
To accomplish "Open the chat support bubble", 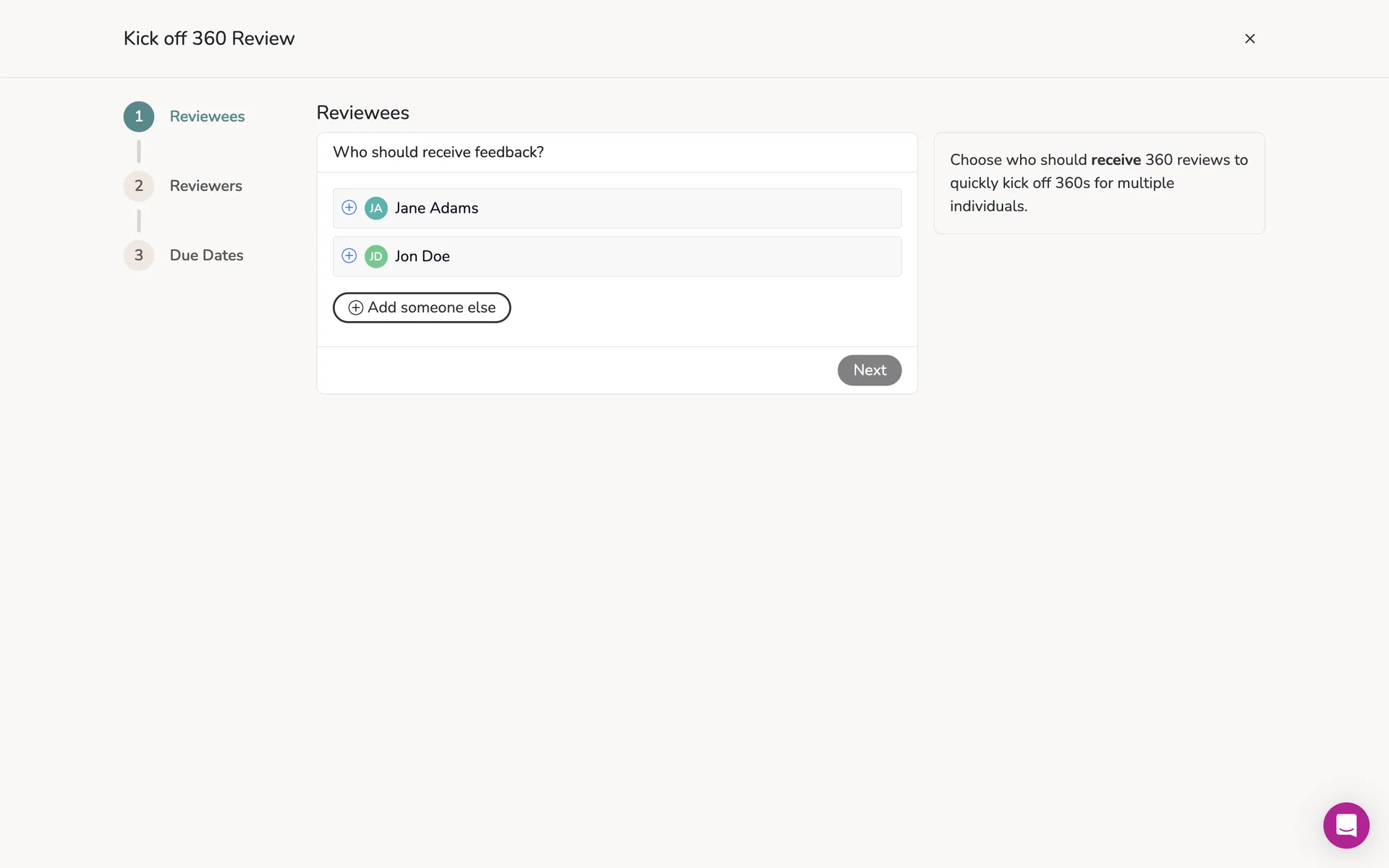I will click(x=1346, y=825).
